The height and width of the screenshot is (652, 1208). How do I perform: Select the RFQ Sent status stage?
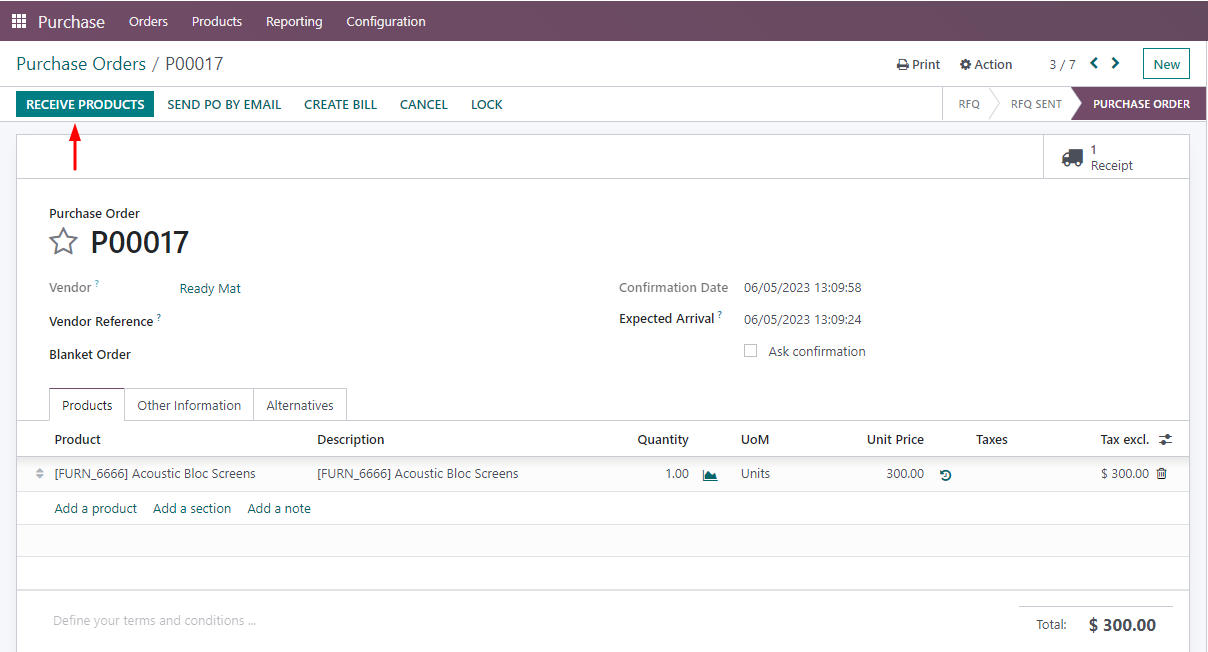[x=1036, y=104]
